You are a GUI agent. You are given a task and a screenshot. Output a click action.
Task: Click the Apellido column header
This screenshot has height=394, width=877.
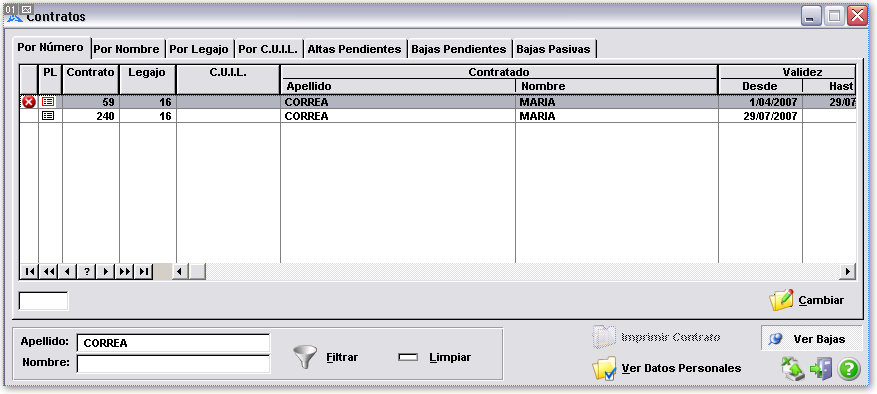(x=398, y=87)
